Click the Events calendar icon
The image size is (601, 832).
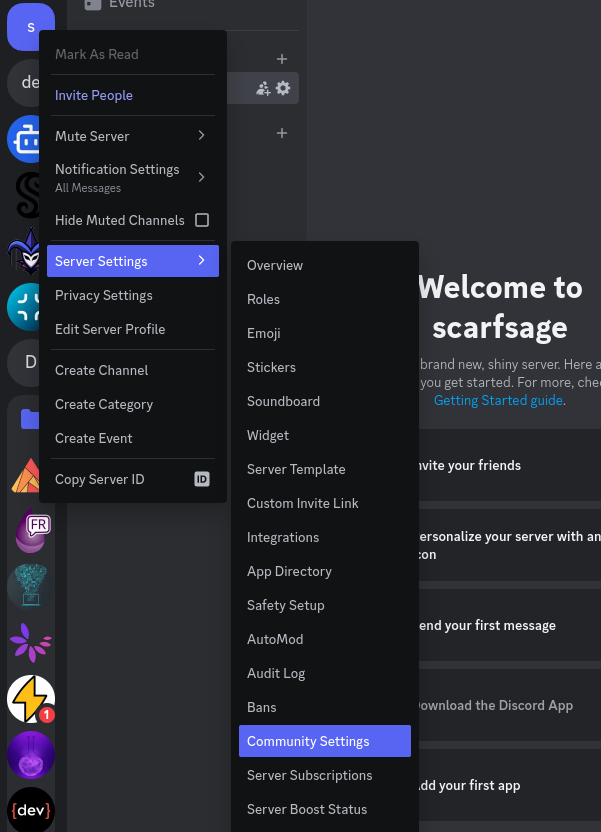(x=93, y=4)
